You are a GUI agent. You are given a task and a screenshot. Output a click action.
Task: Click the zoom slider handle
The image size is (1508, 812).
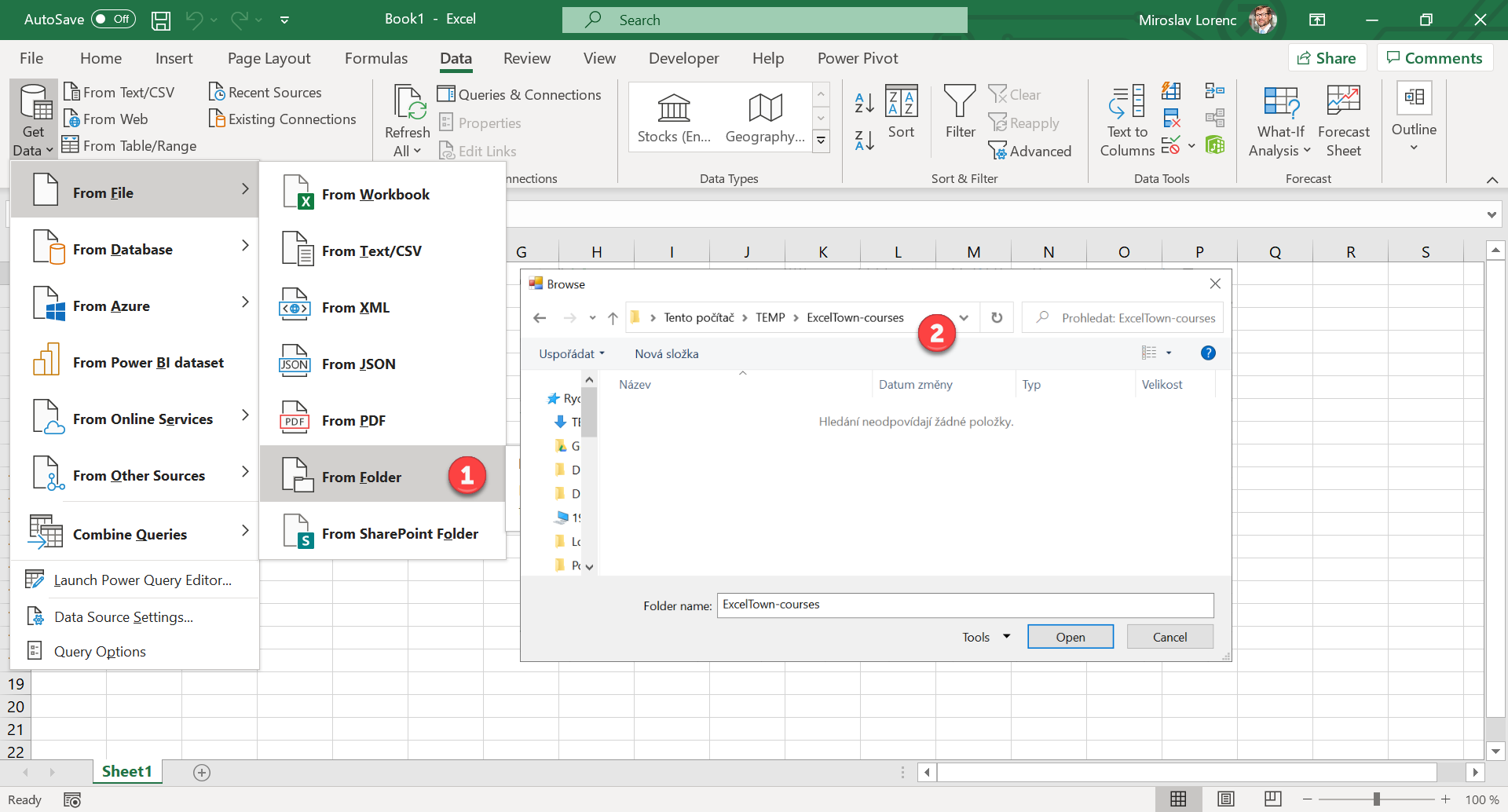(x=1376, y=799)
